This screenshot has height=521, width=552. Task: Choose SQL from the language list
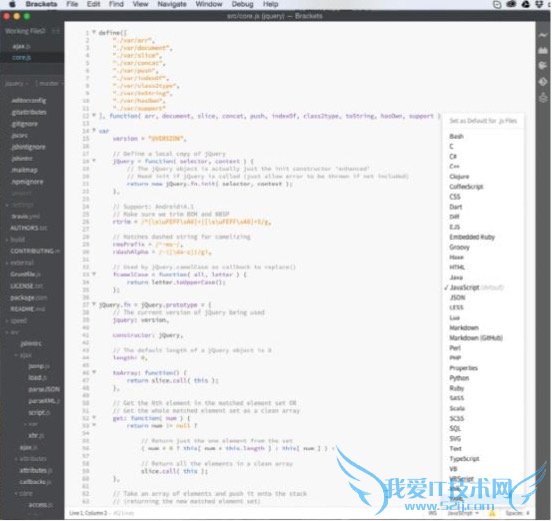pos(455,428)
